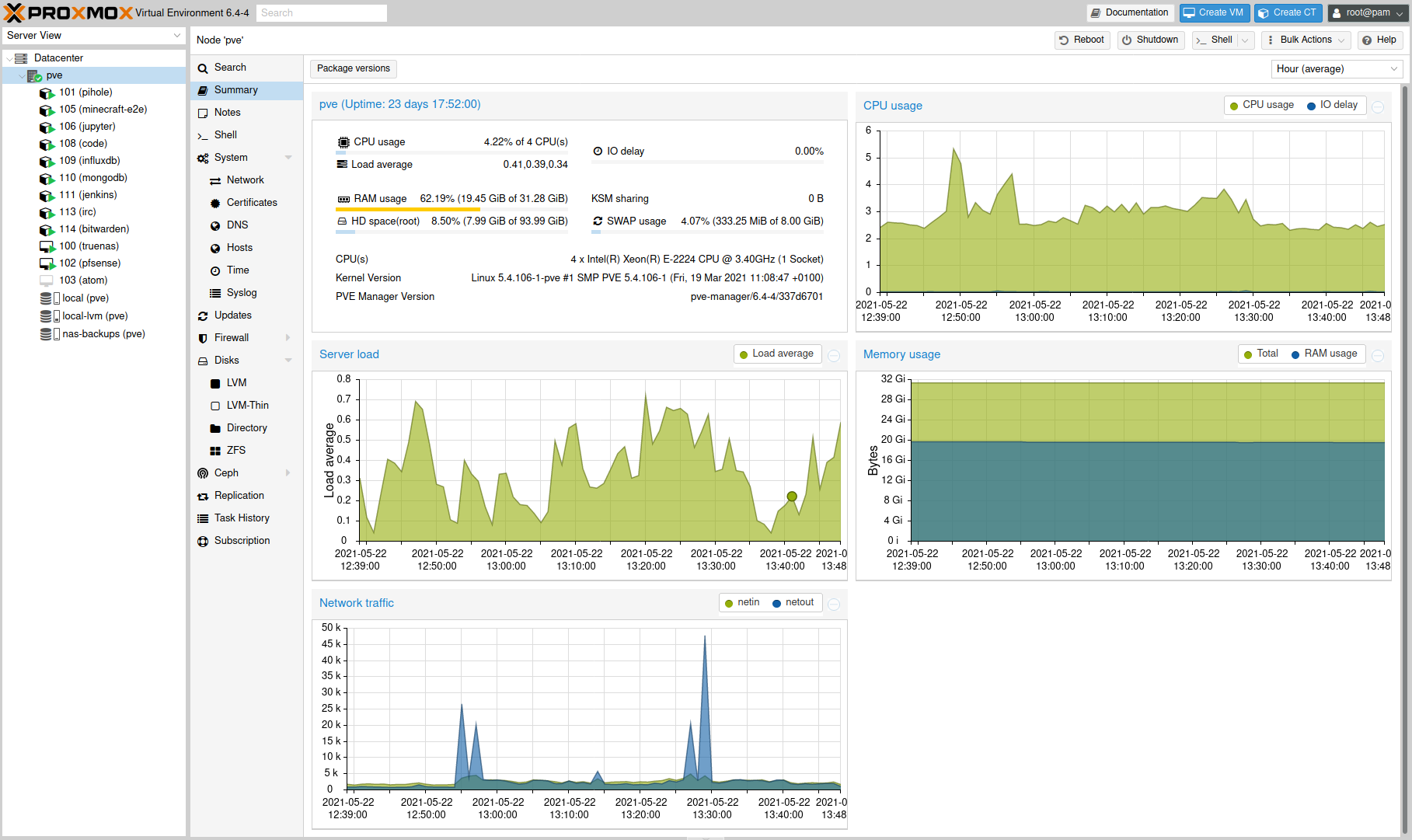This screenshot has height=840, width=1412.
Task: Open the nas-backups (pve) storage icon
Action: (x=50, y=334)
